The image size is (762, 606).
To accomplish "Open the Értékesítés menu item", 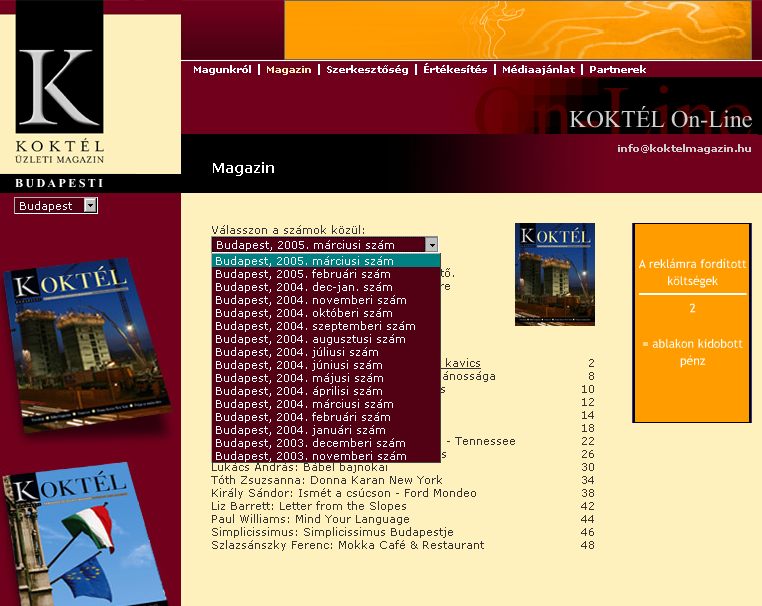I will 455,69.
